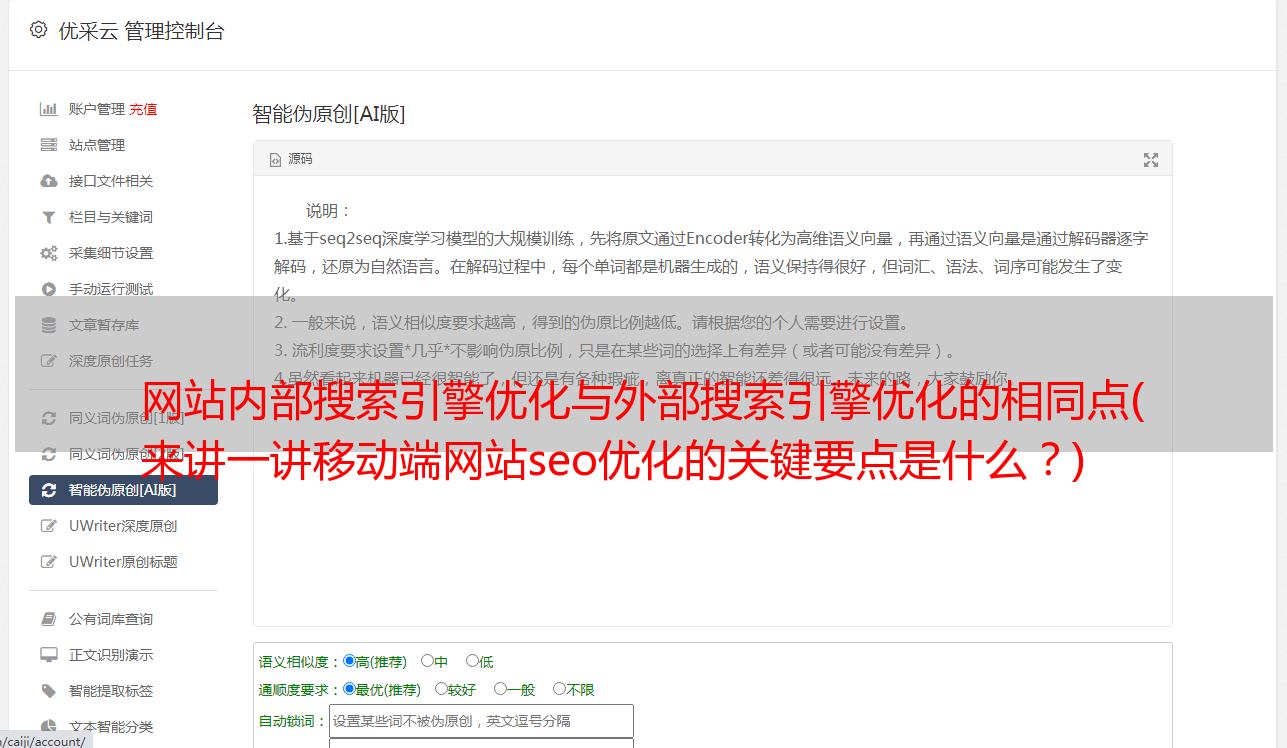Choose 通顺度要求 较好 radio option

click(441, 689)
